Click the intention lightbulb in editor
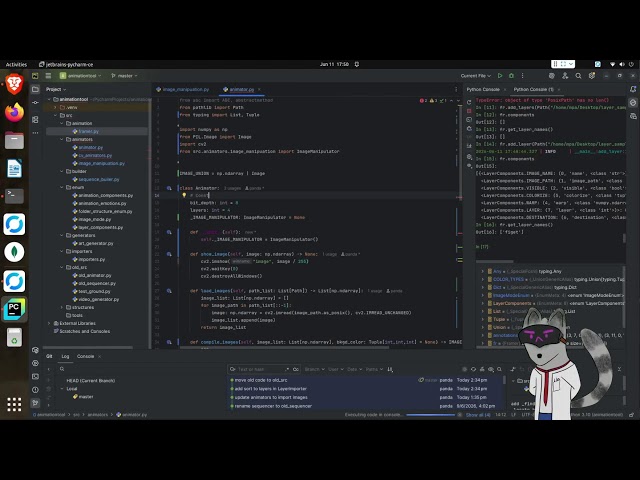Screen dimensions: 640x480 tap(184, 195)
